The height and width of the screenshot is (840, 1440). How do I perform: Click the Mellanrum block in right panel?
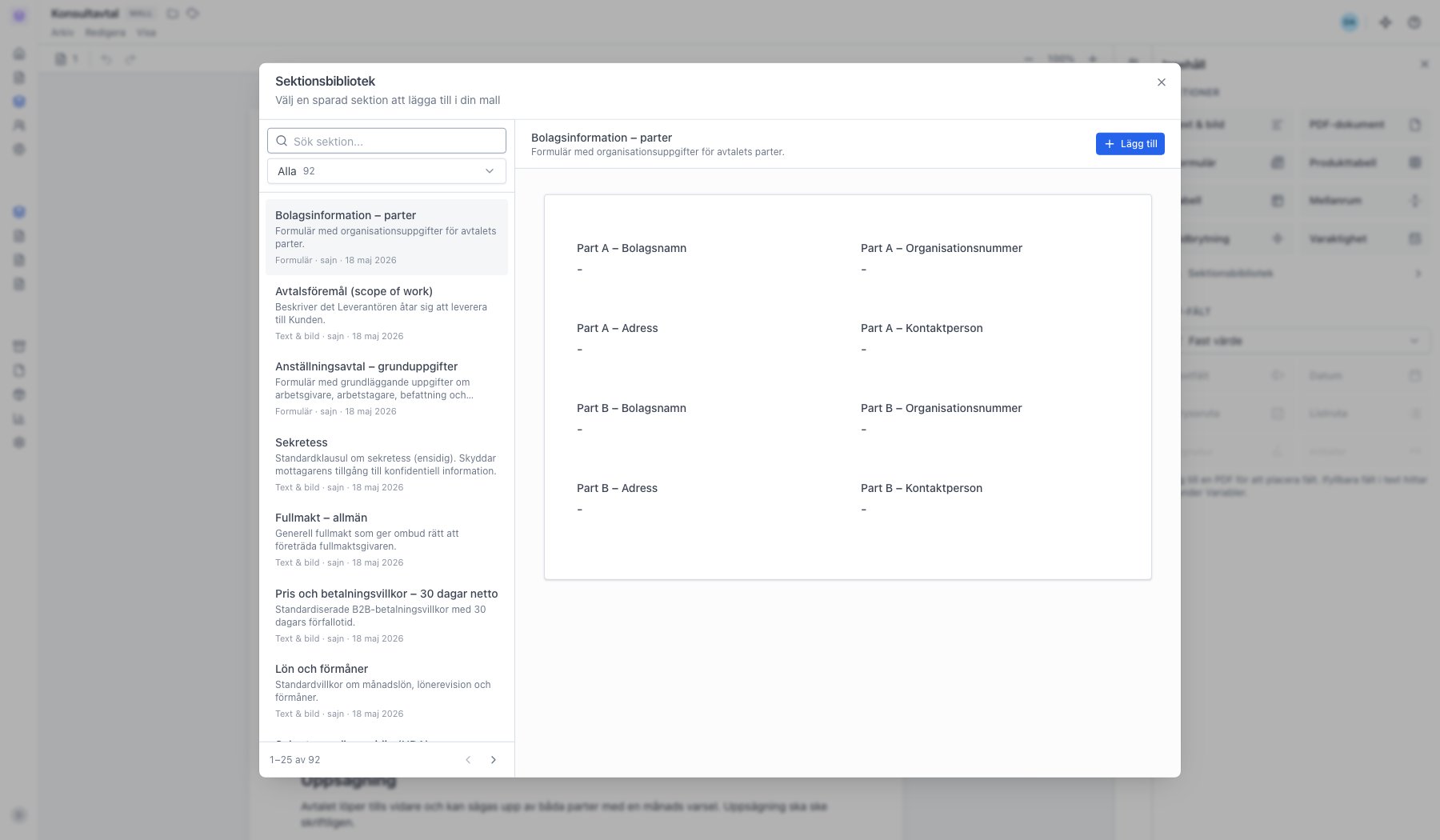tap(1365, 201)
